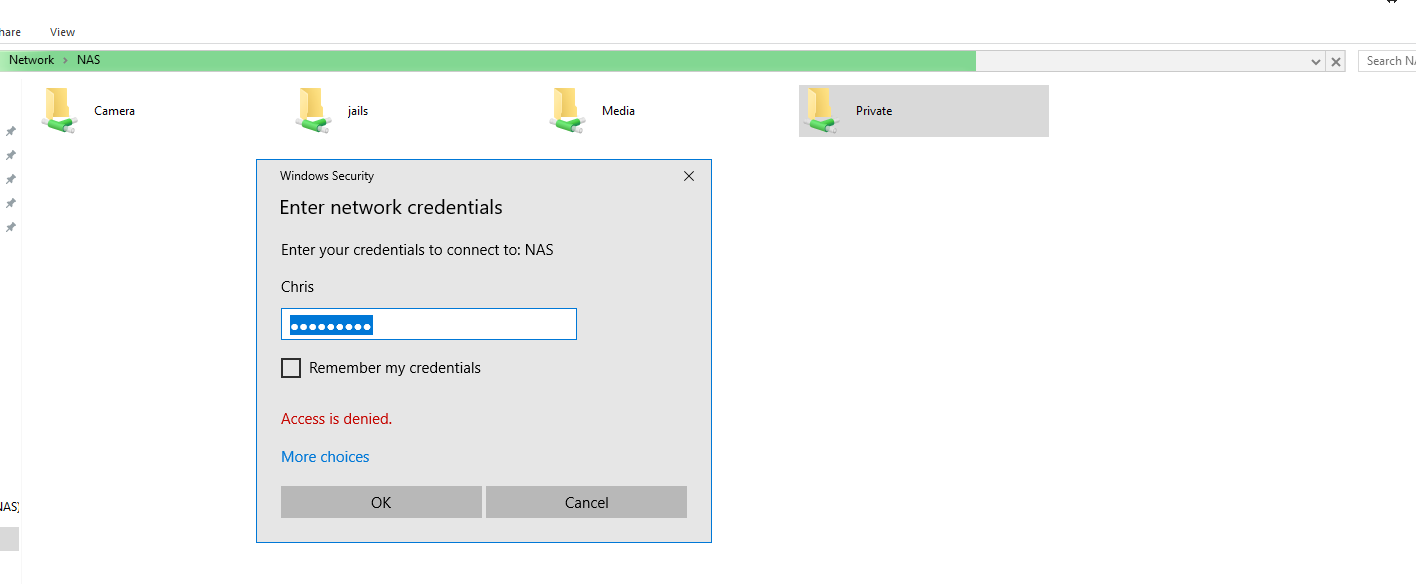The height and width of the screenshot is (584, 1416).
Task: Open the Camera network folder icon
Action: (x=59, y=111)
